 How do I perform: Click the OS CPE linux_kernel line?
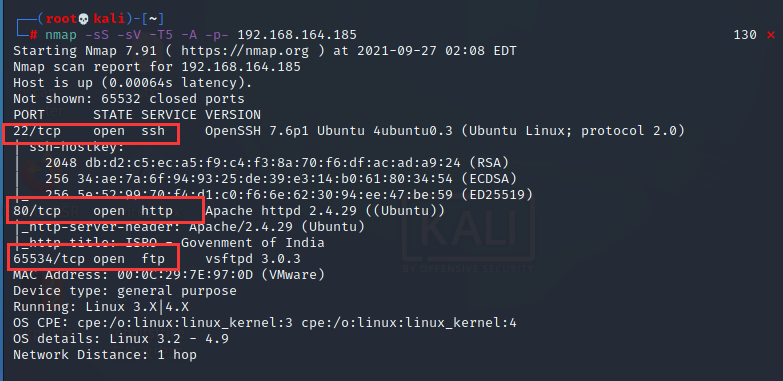click(265, 323)
